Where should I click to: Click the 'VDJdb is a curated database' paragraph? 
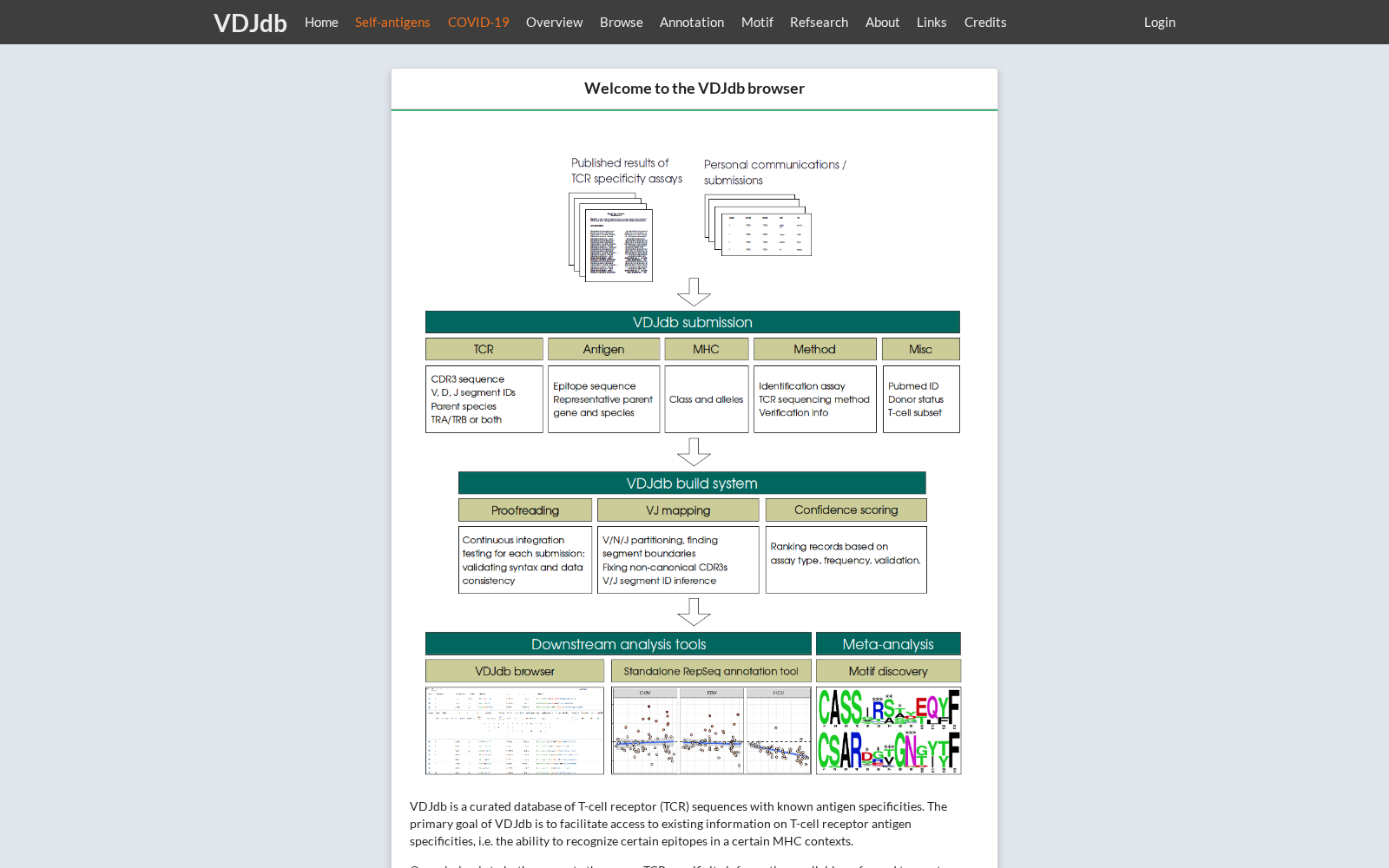coord(679,824)
